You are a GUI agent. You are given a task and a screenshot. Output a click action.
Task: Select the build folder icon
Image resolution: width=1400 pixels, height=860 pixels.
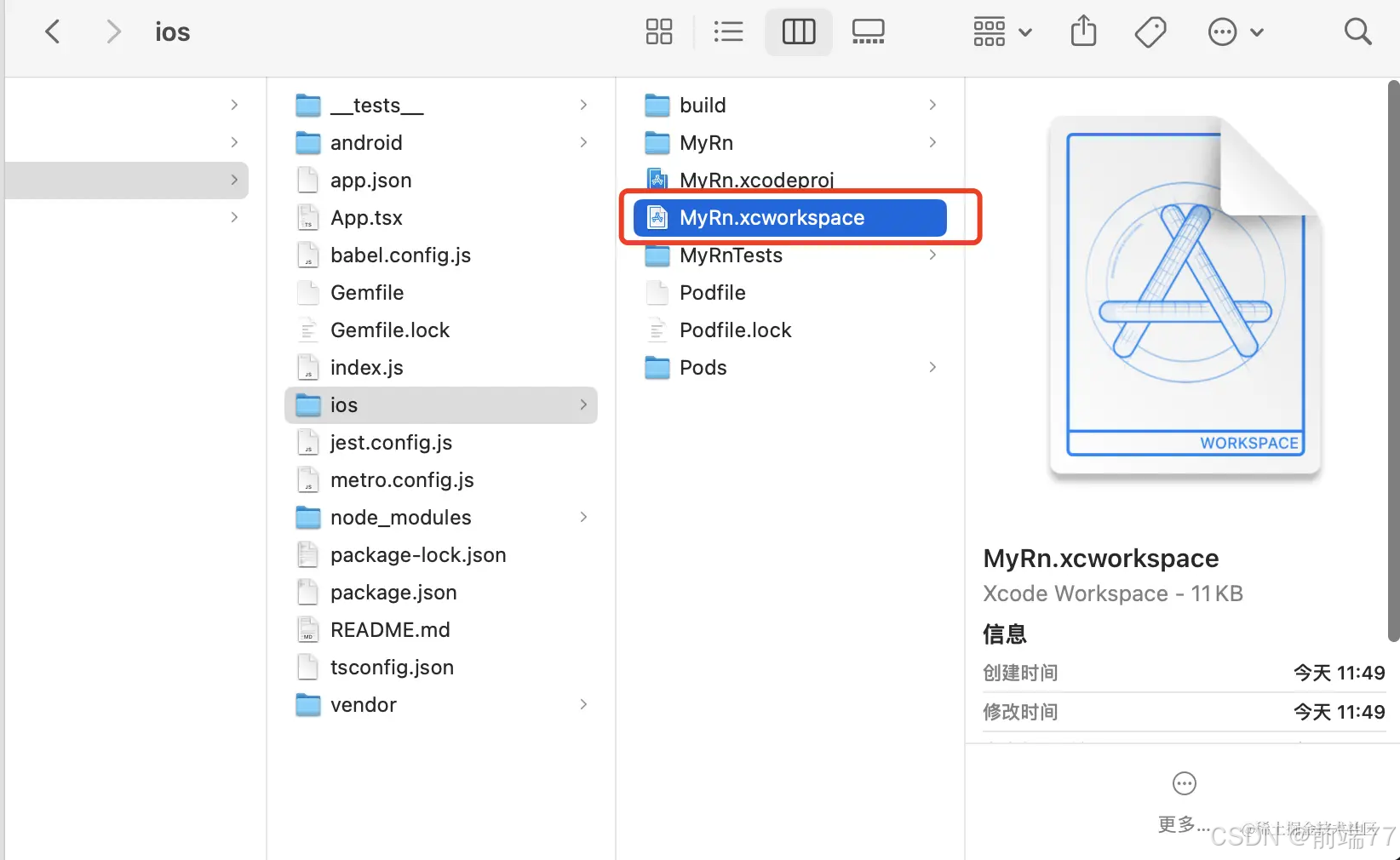click(657, 106)
